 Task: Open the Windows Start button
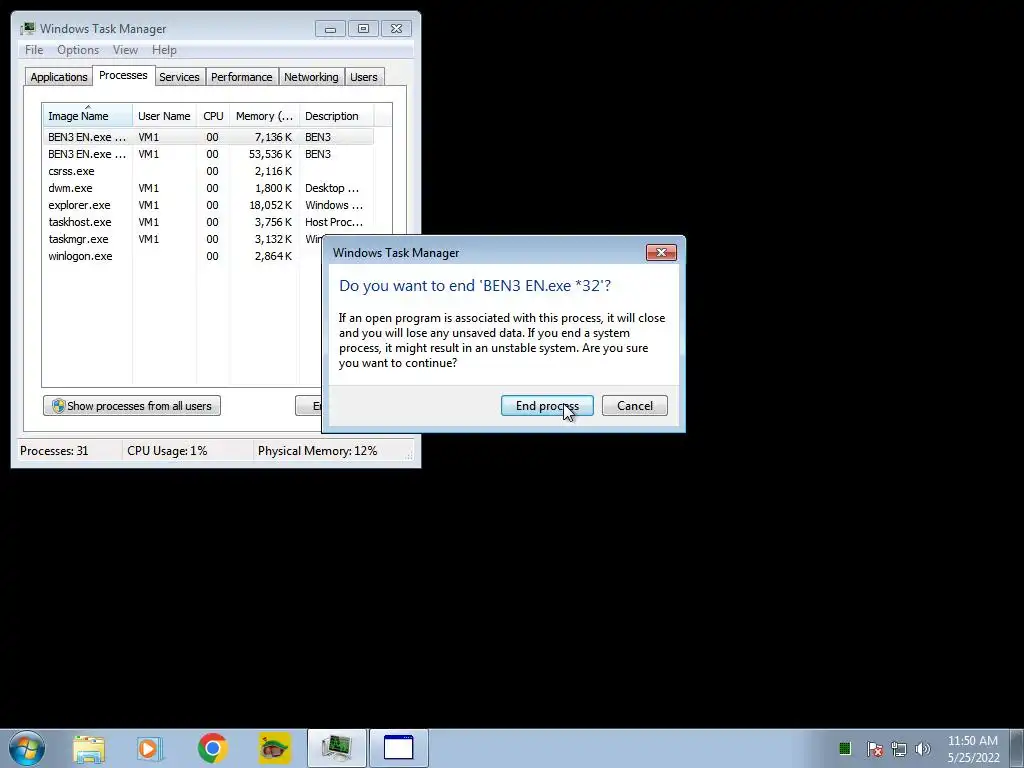click(27, 748)
